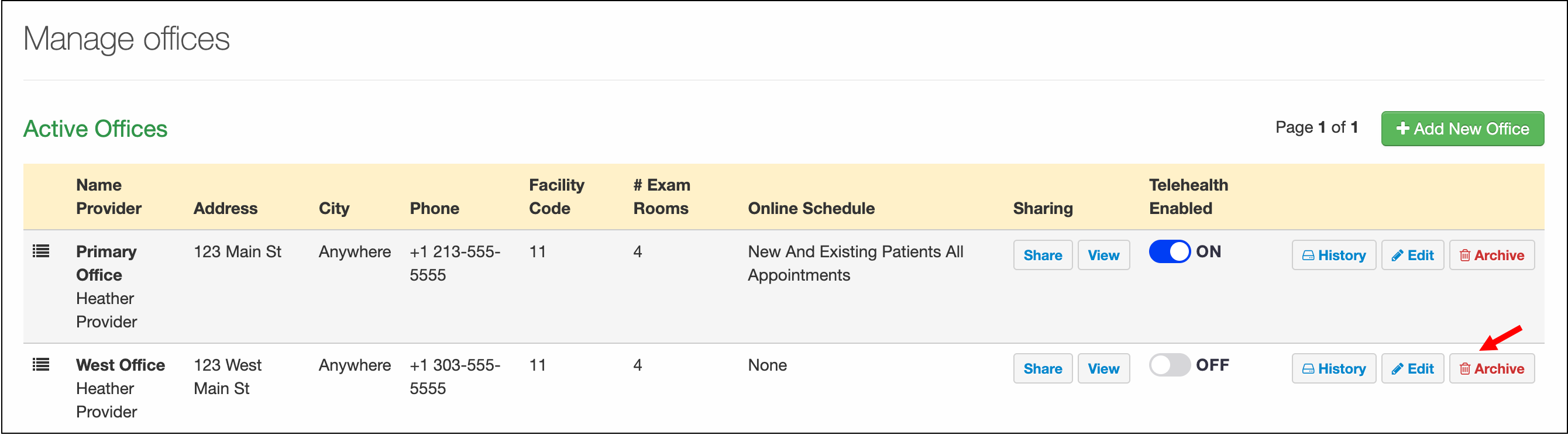Archive the West Office
Screen dimensions: 1568x435
[1491, 369]
